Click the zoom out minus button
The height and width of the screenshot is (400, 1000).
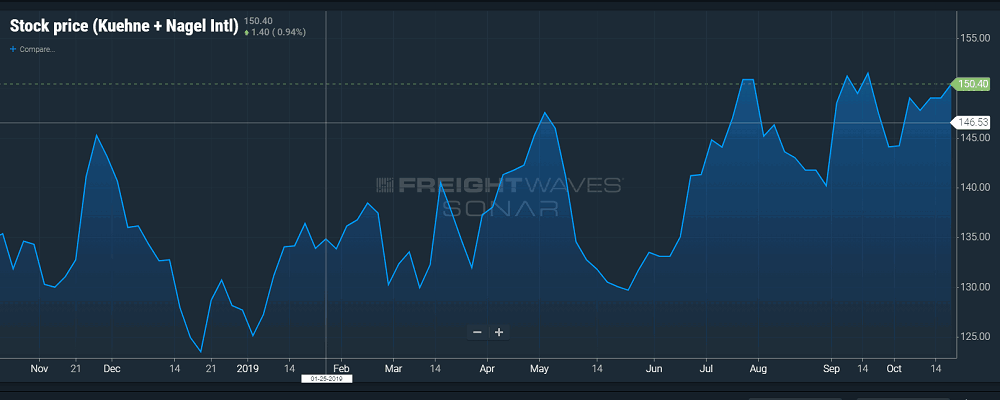coord(477,332)
